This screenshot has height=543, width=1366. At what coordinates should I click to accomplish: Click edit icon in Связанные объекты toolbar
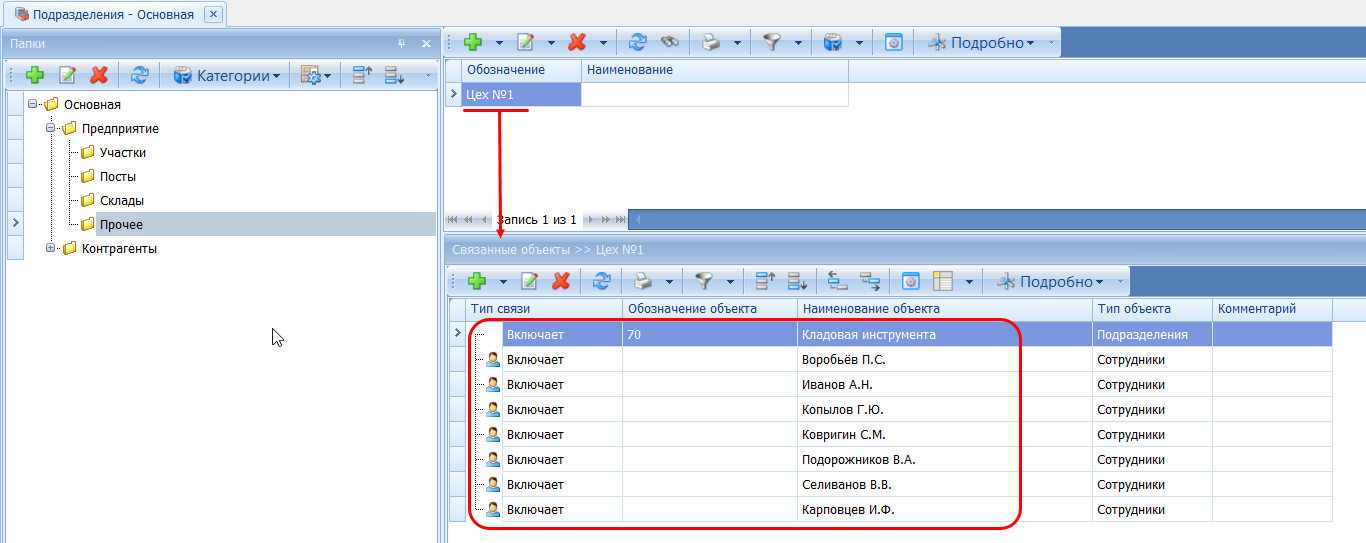[x=530, y=281]
